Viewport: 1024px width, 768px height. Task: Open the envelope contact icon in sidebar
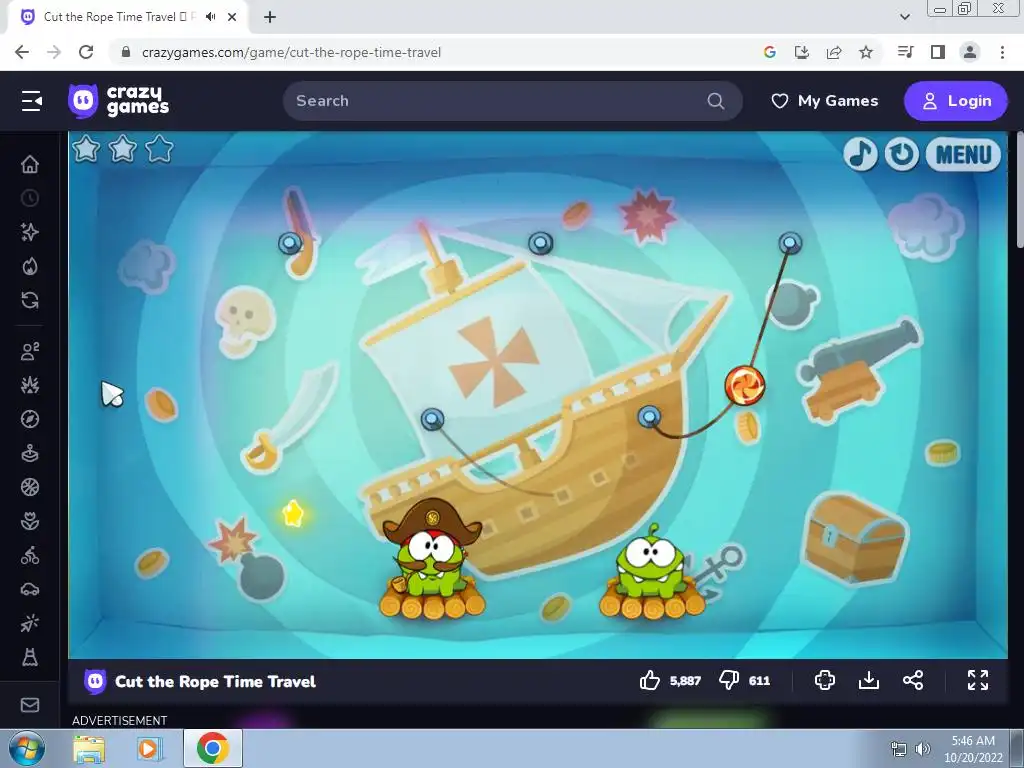tap(30, 705)
